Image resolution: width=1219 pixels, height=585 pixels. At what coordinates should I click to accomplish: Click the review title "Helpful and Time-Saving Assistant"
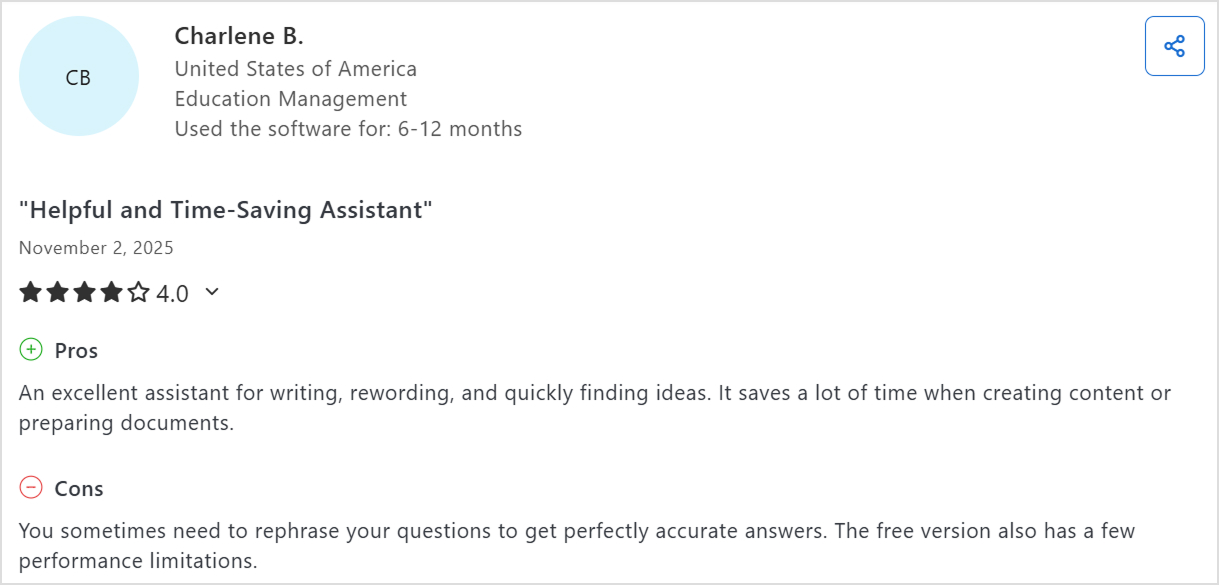click(225, 210)
